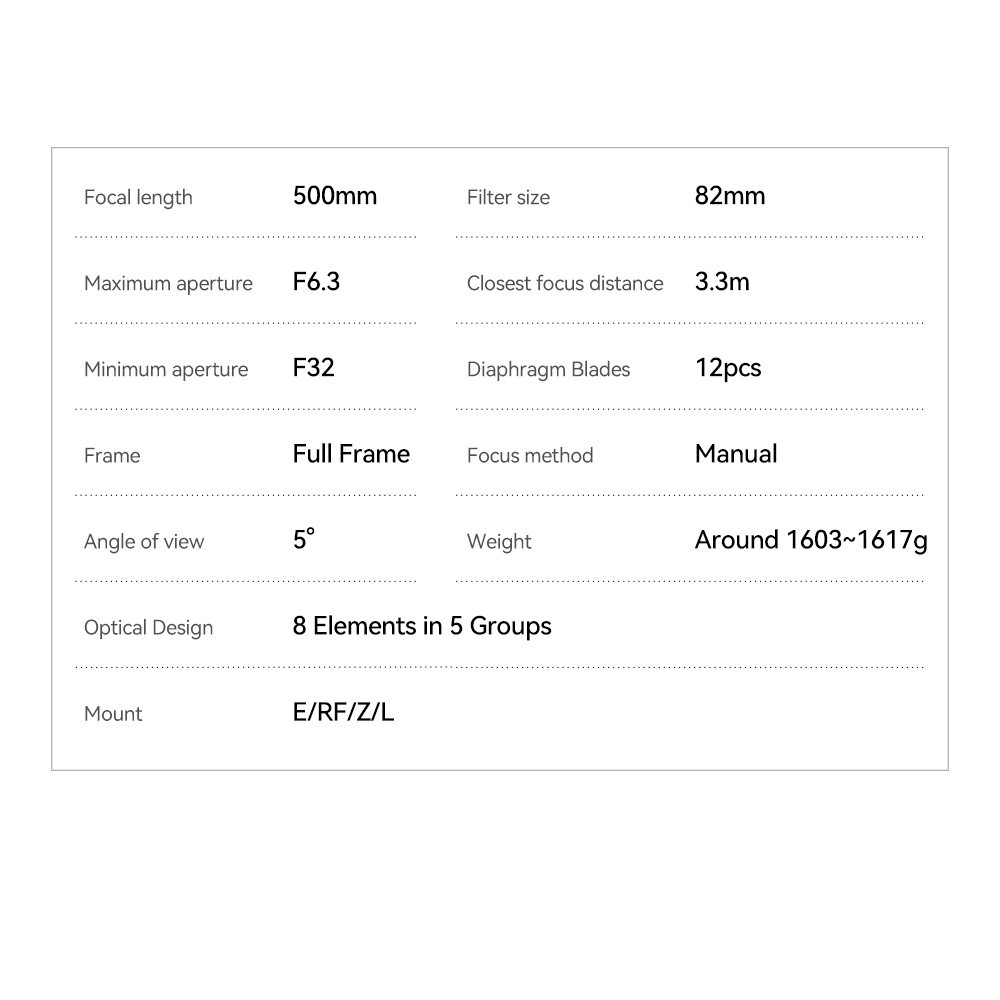The height and width of the screenshot is (1000, 1000).
Task: Select the "Angle of view" label
Action: click(144, 542)
